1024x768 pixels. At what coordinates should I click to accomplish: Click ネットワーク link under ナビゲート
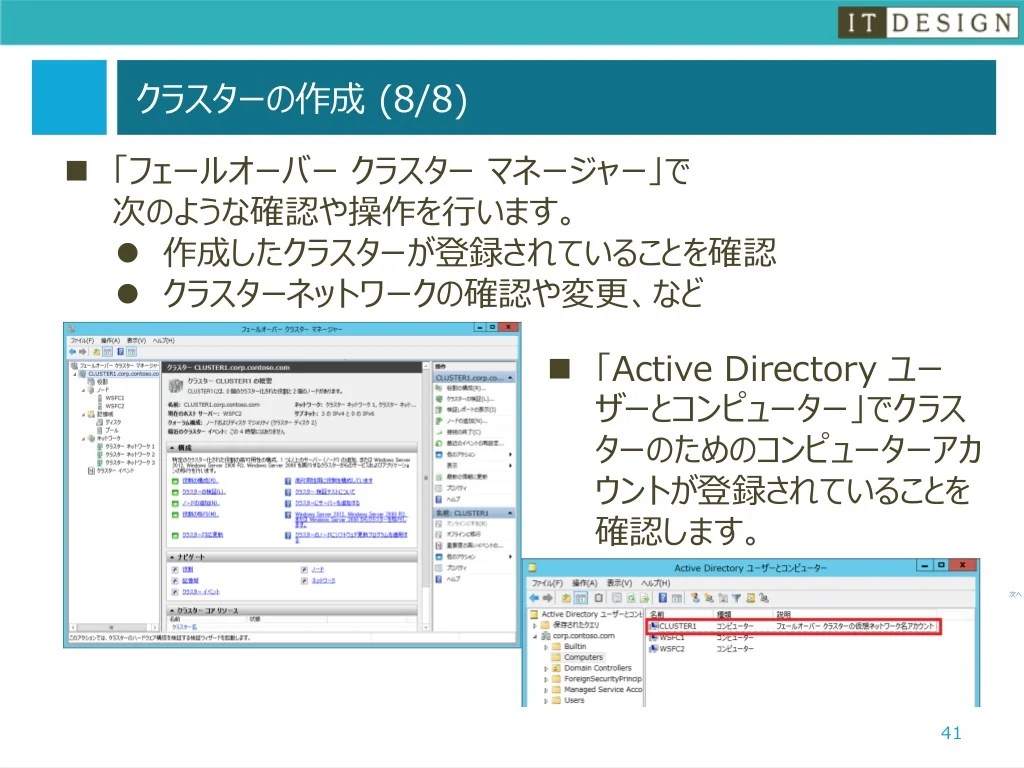[323, 580]
